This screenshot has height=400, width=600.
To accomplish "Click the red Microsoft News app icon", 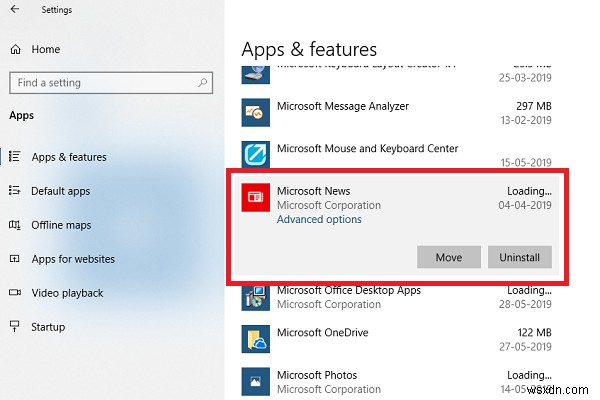I will [256, 197].
